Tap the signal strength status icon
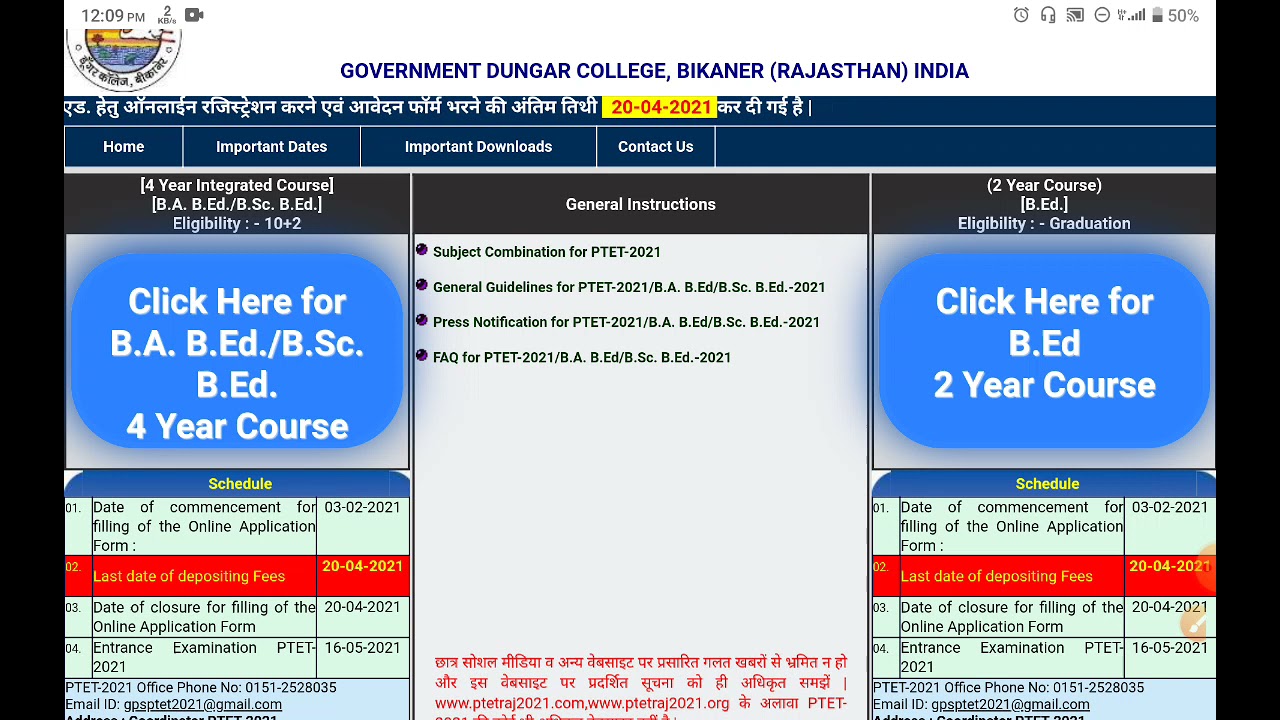The width and height of the screenshot is (1280, 720). [1130, 15]
